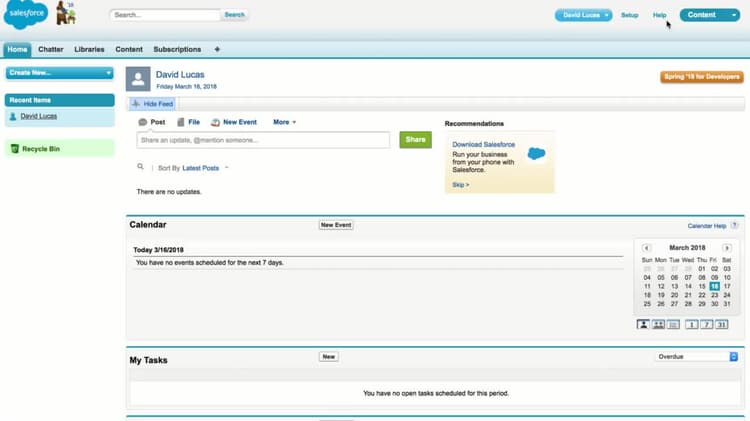This screenshot has height=421, width=750.
Task: Open Download Salesforce recommendation link
Action: [484, 144]
